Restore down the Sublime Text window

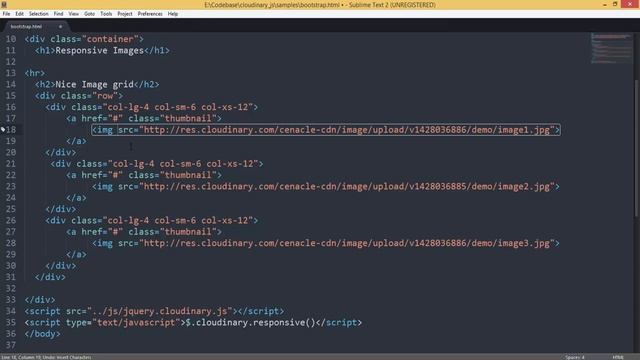click(615, 4)
